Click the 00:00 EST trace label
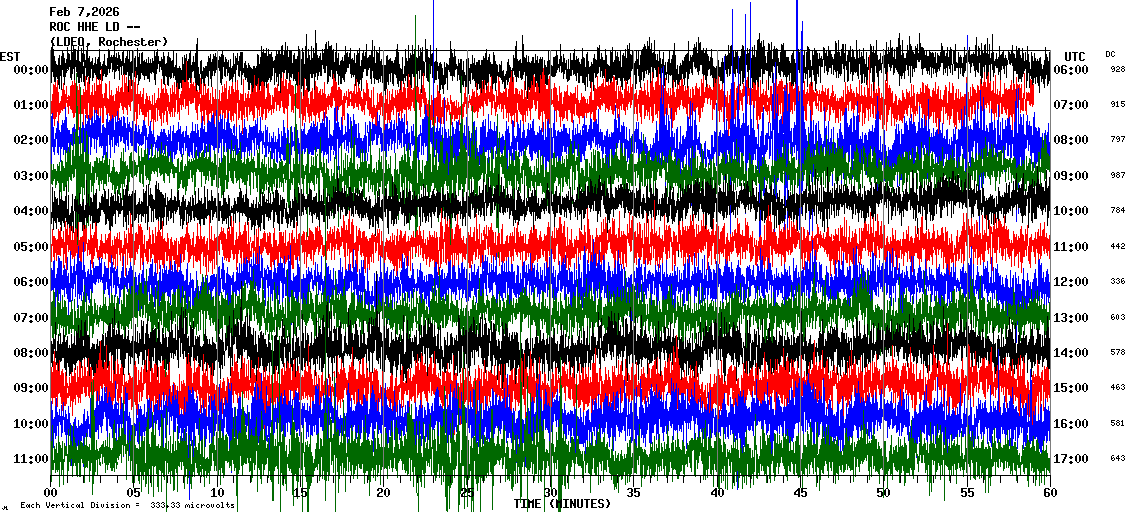 coord(31,70)
